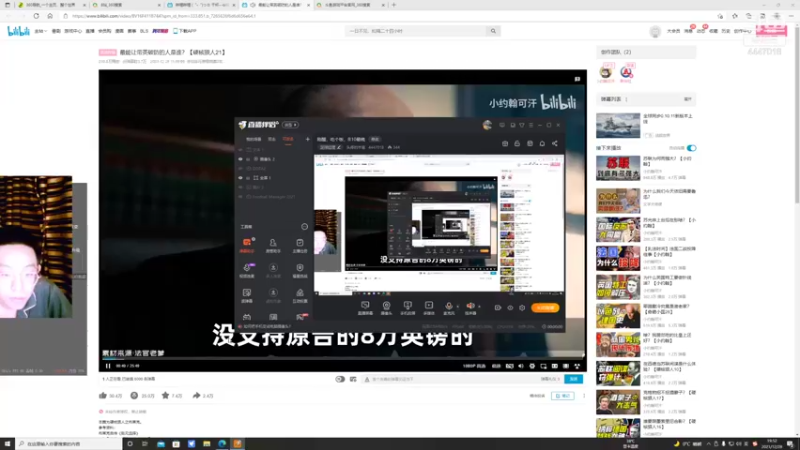Click the report video link
This screenshot has width=800, height=450.
(537, 396)
